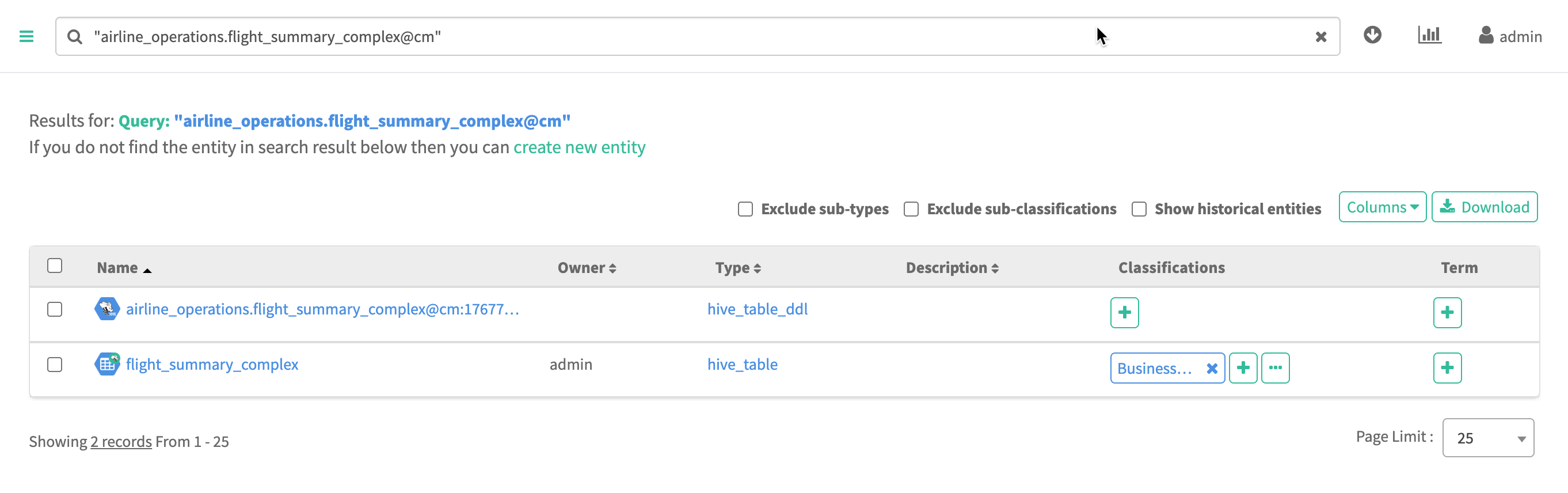Add term to hive_table_ddl row
1568x493 pixels.
pyautogui.click(x=1447, y=313)
